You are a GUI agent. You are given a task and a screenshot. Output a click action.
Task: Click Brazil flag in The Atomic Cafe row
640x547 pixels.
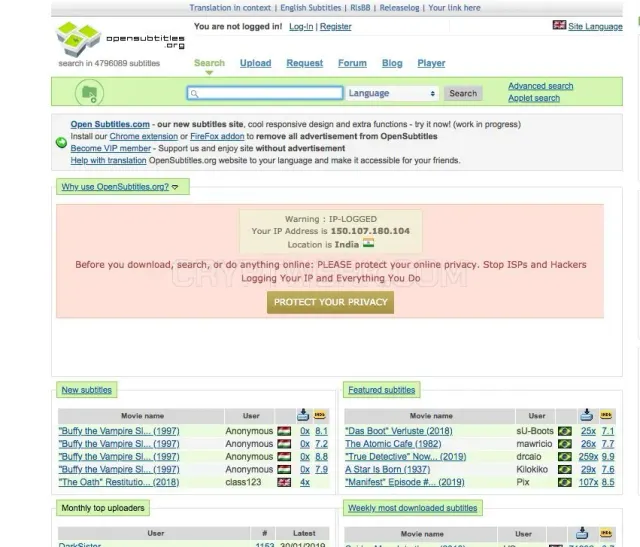pyautogui.click(x=565, y=444)
